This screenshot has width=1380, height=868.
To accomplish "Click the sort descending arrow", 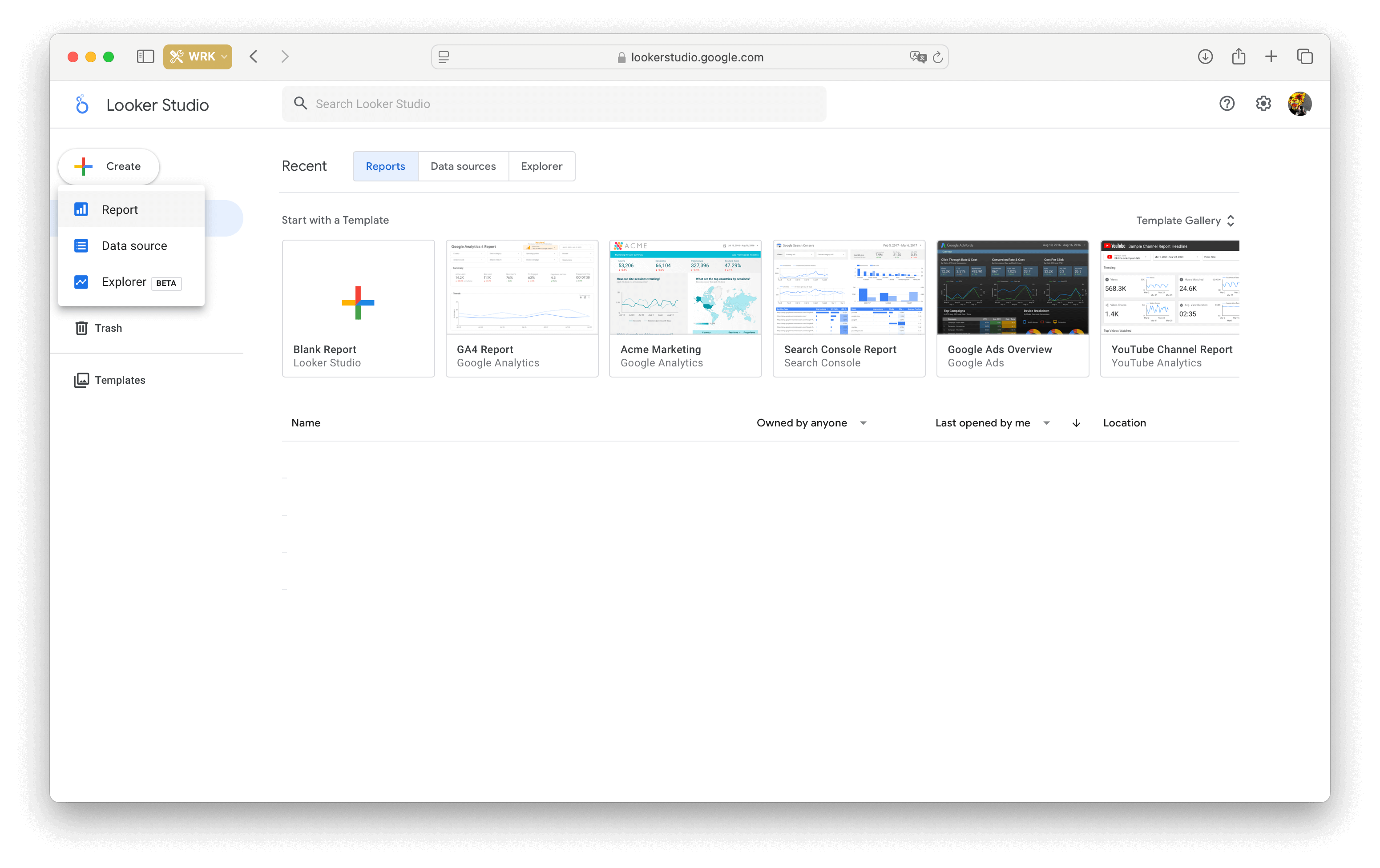I will point(1076,422).
